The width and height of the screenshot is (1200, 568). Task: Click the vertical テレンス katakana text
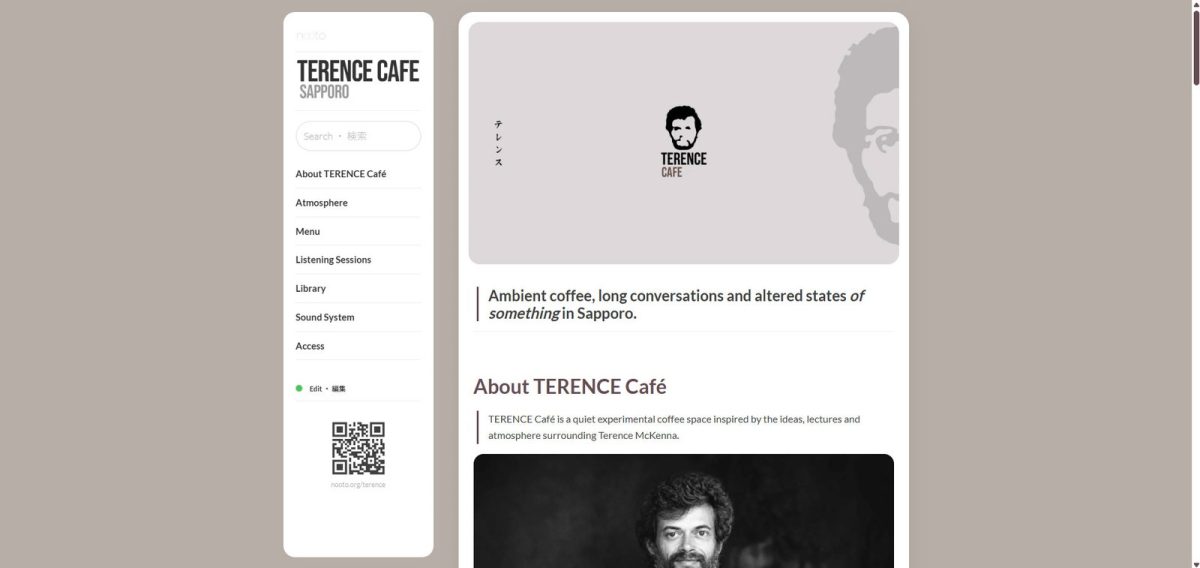pos(498,143)
